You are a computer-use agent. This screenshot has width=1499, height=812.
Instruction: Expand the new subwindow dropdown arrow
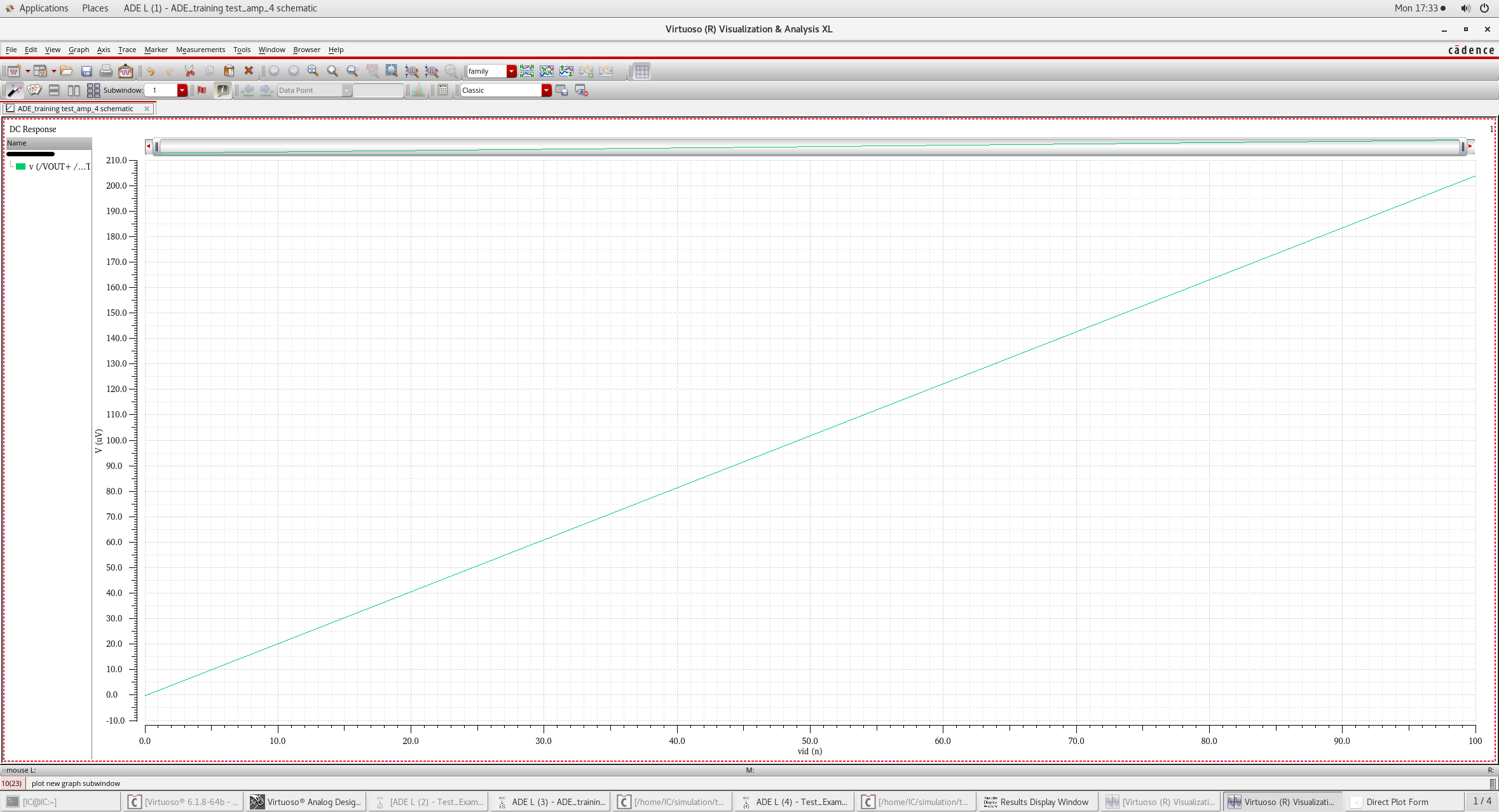pyautogui.click(x=53, y=71)
